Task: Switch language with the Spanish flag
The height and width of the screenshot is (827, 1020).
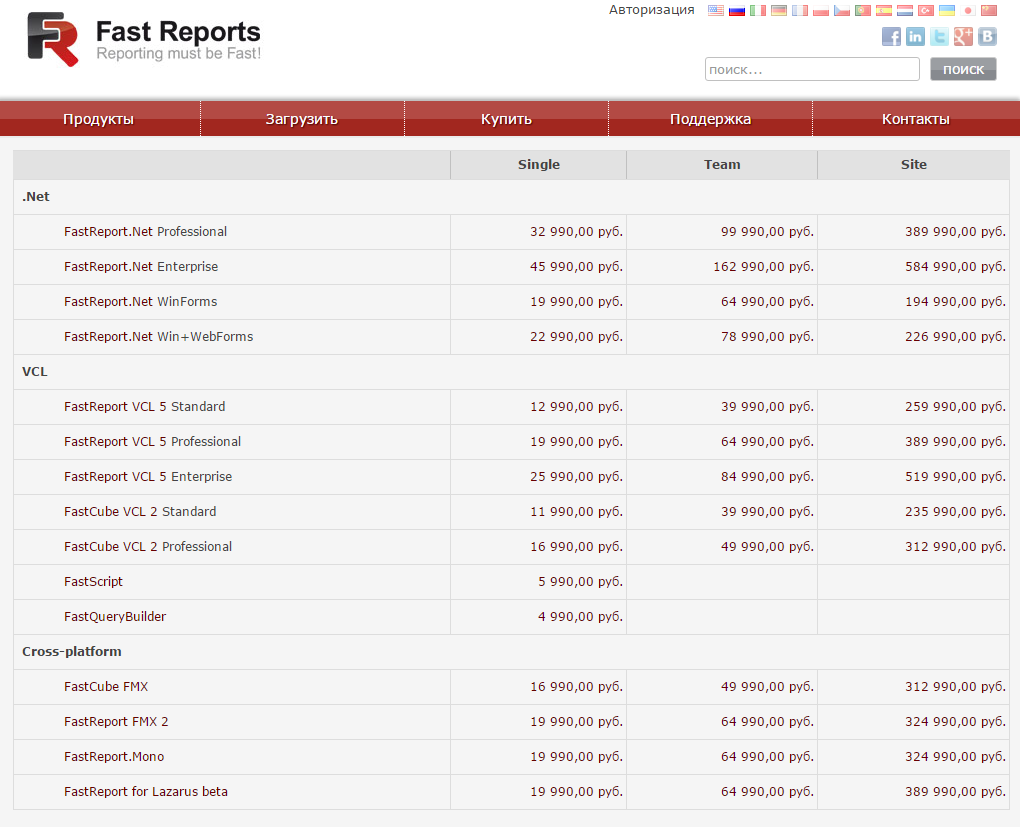Action: pos(883,10)
